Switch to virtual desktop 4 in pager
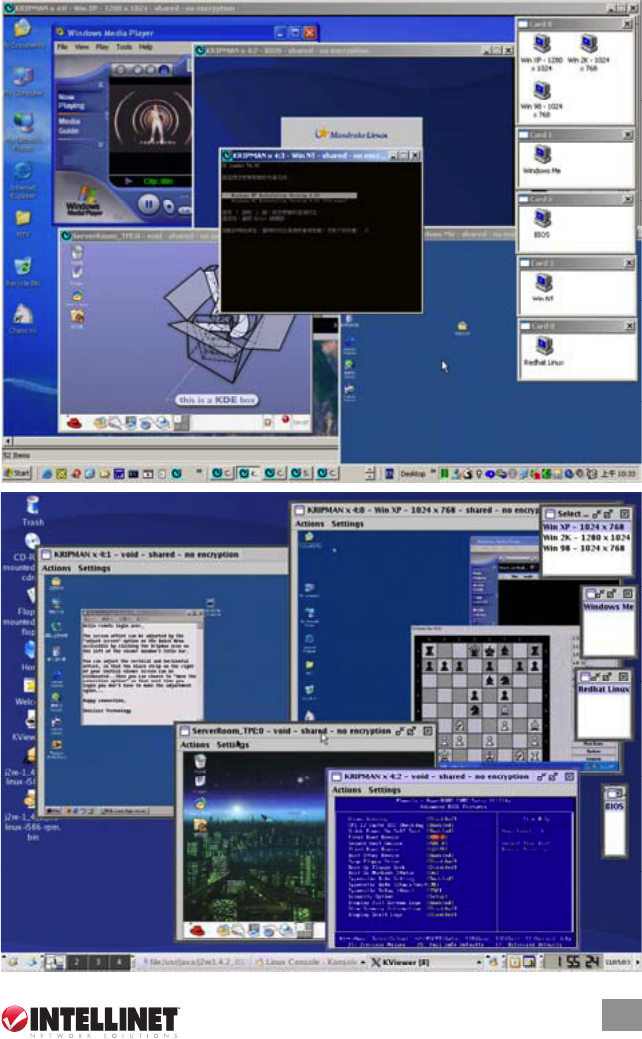The height and width of the screenshot is (1039, 642). pos(119,961)
